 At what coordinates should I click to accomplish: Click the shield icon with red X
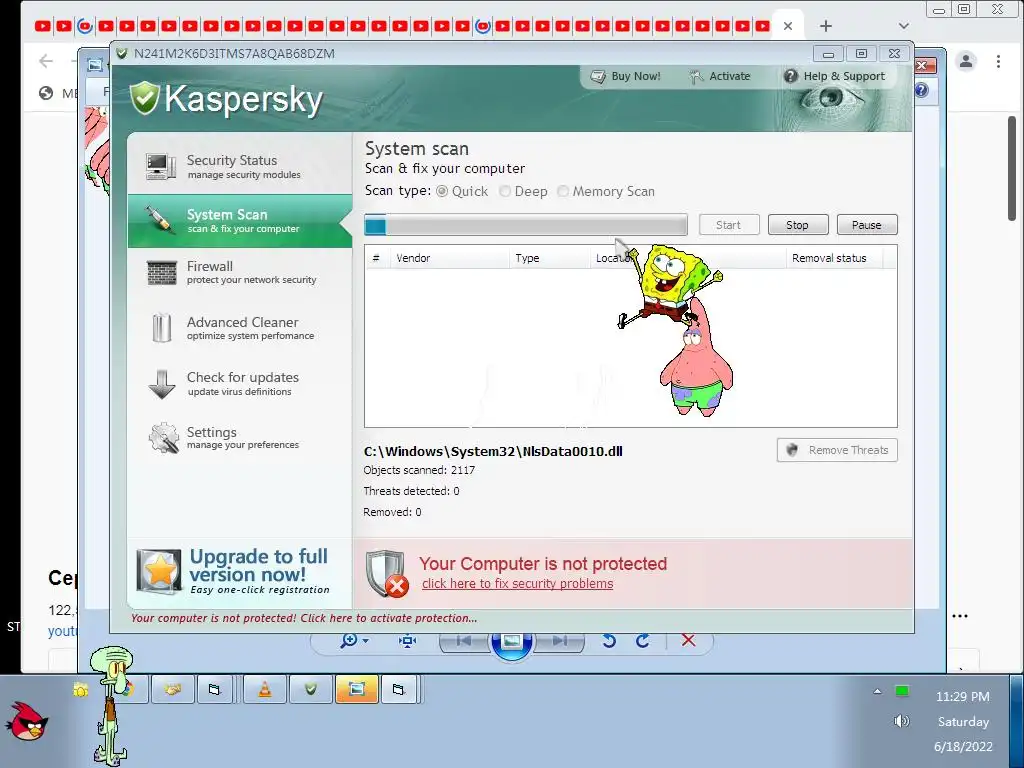(x=387, y=573)
